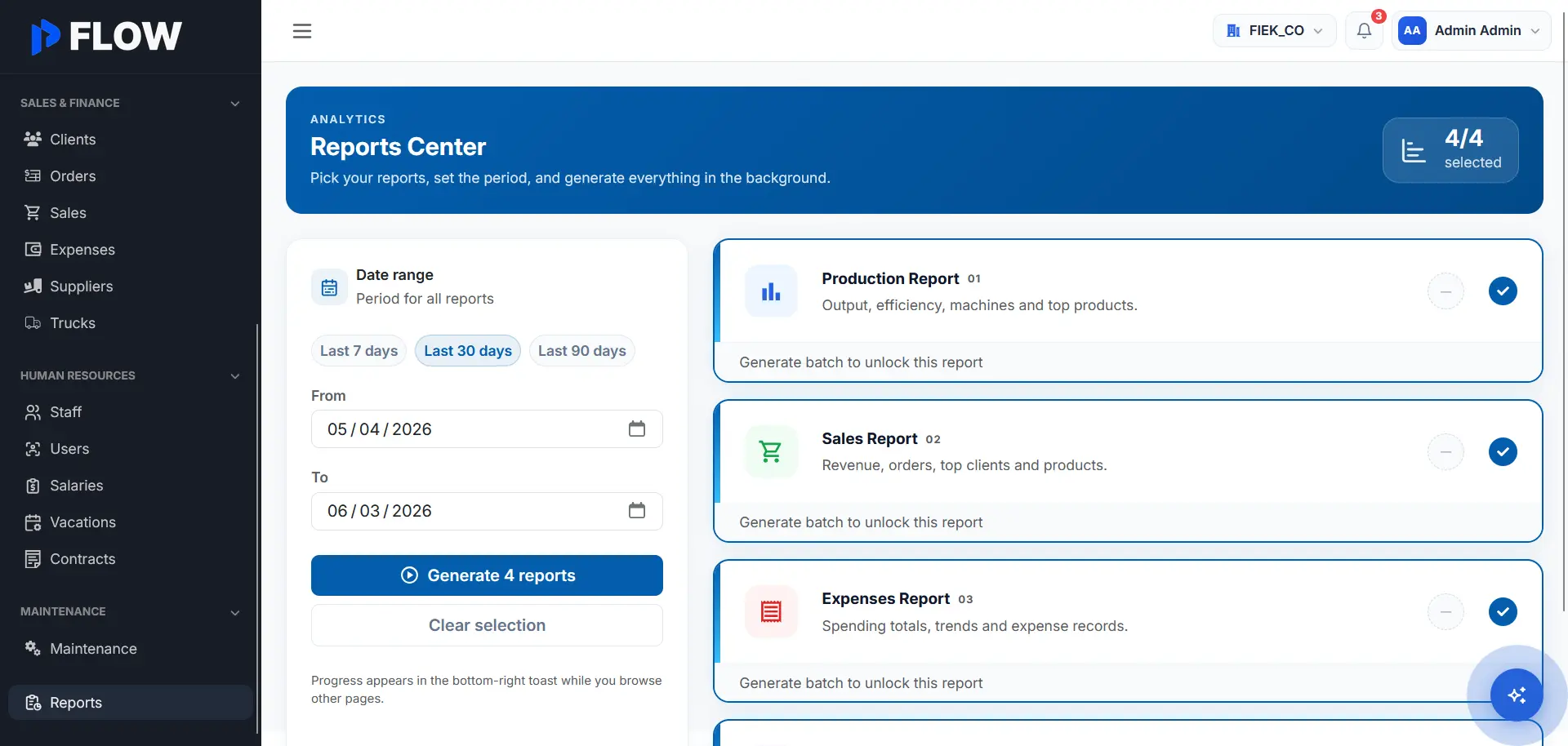Collapse the Human Resources section
This screenshot has height=746, width=1568.
[x=235, y=376]
